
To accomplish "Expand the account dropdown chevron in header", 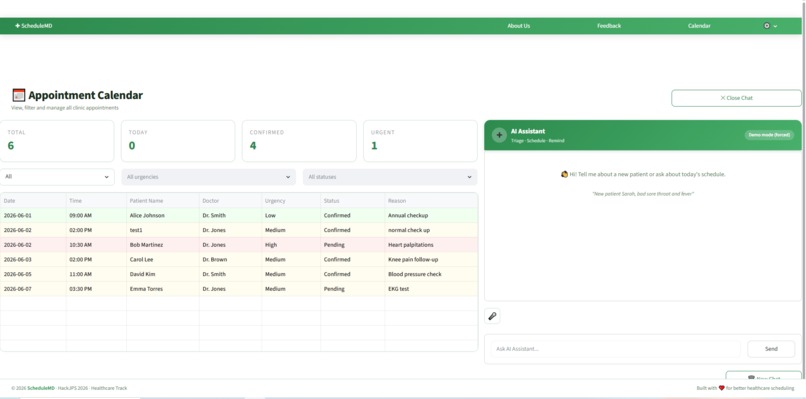I will (x=775, y=26).
